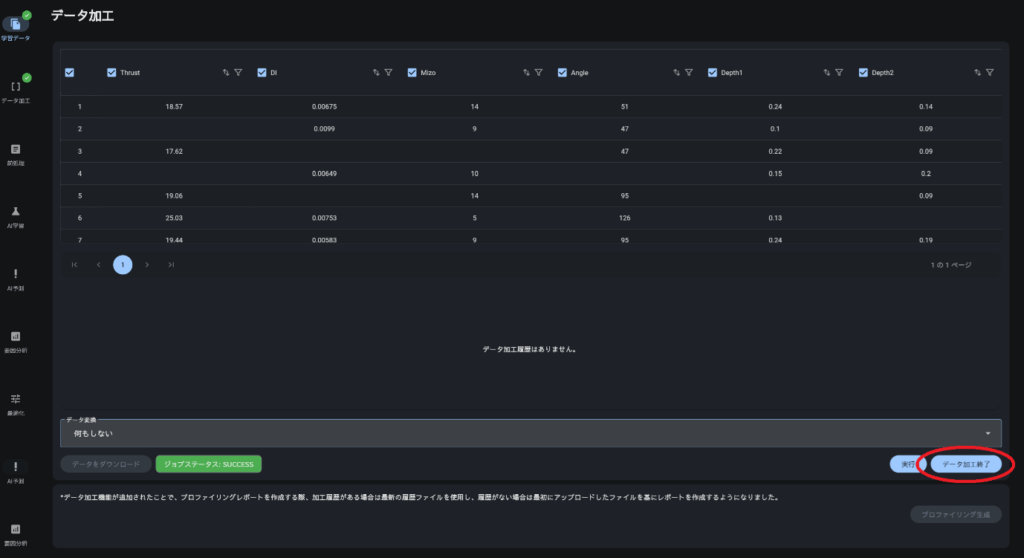
Task: Click the 実行 button
Action: 906,464
